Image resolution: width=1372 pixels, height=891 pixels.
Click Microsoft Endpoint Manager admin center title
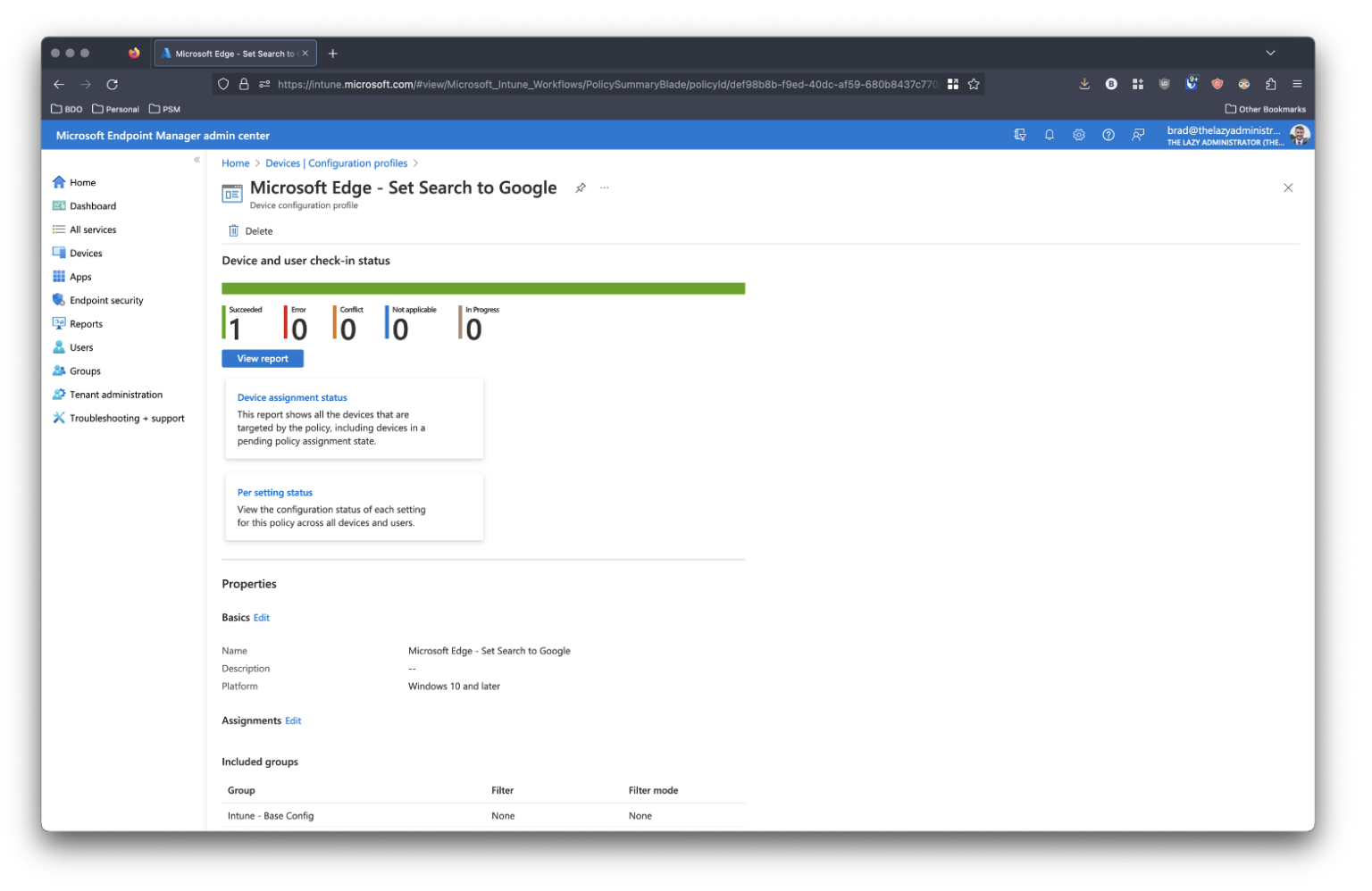point(163,136)
